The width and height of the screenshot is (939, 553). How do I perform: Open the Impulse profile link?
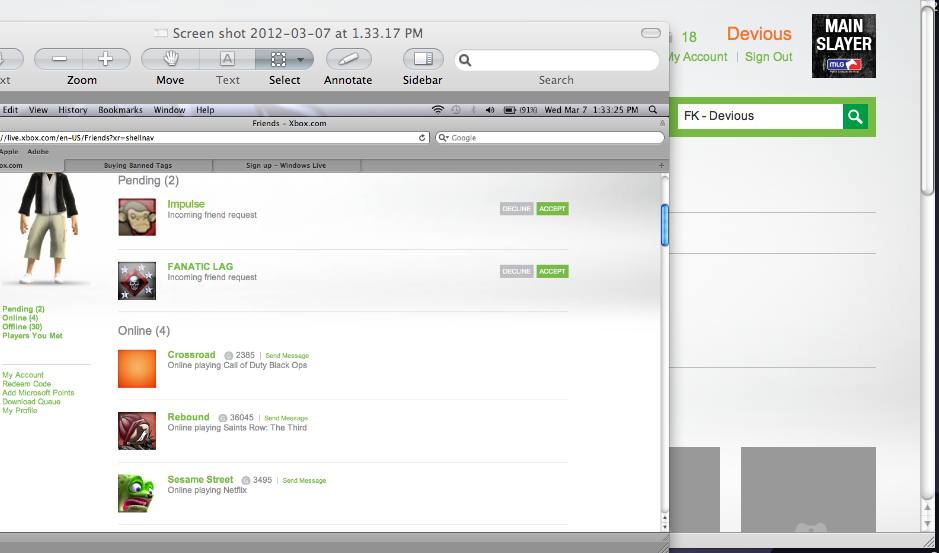[x=186, y=204]
